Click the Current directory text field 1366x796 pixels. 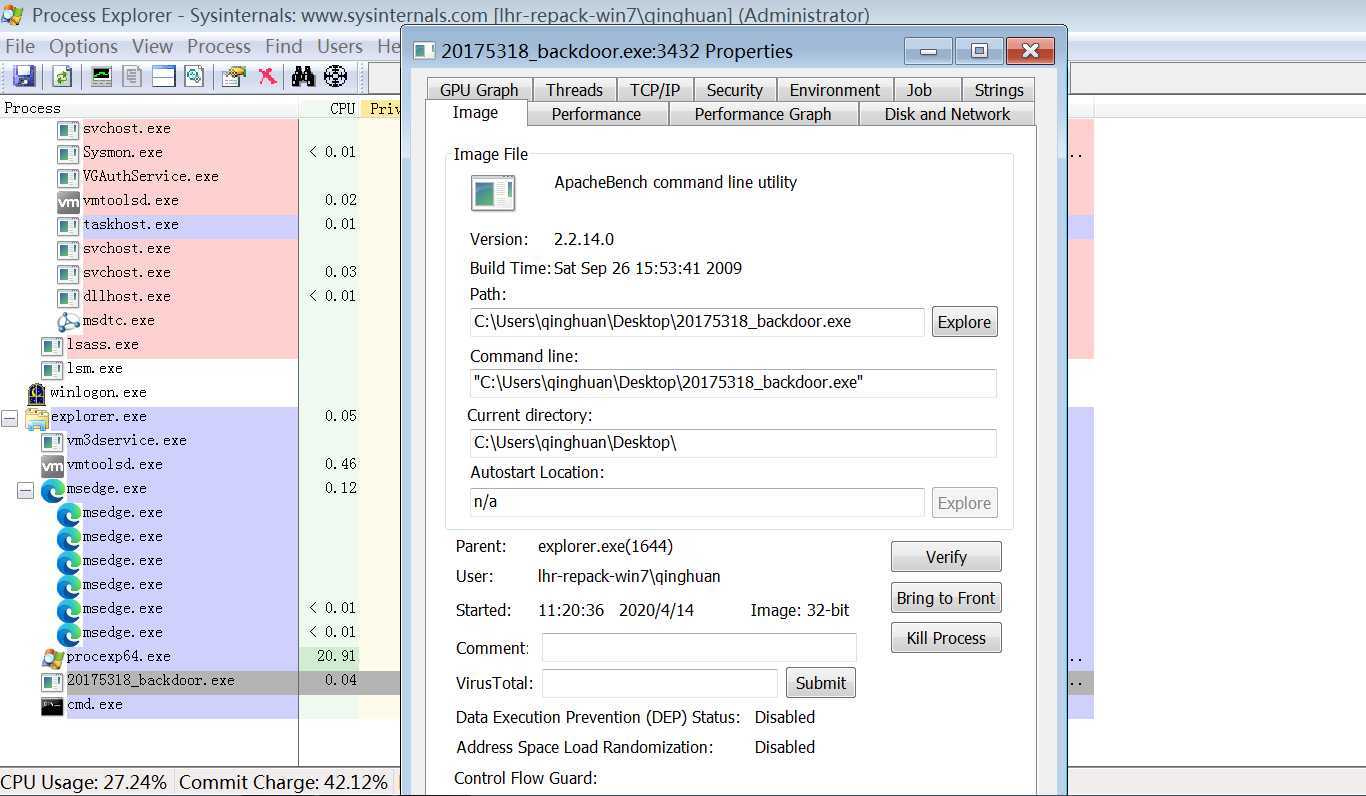(x=733, y=443)
